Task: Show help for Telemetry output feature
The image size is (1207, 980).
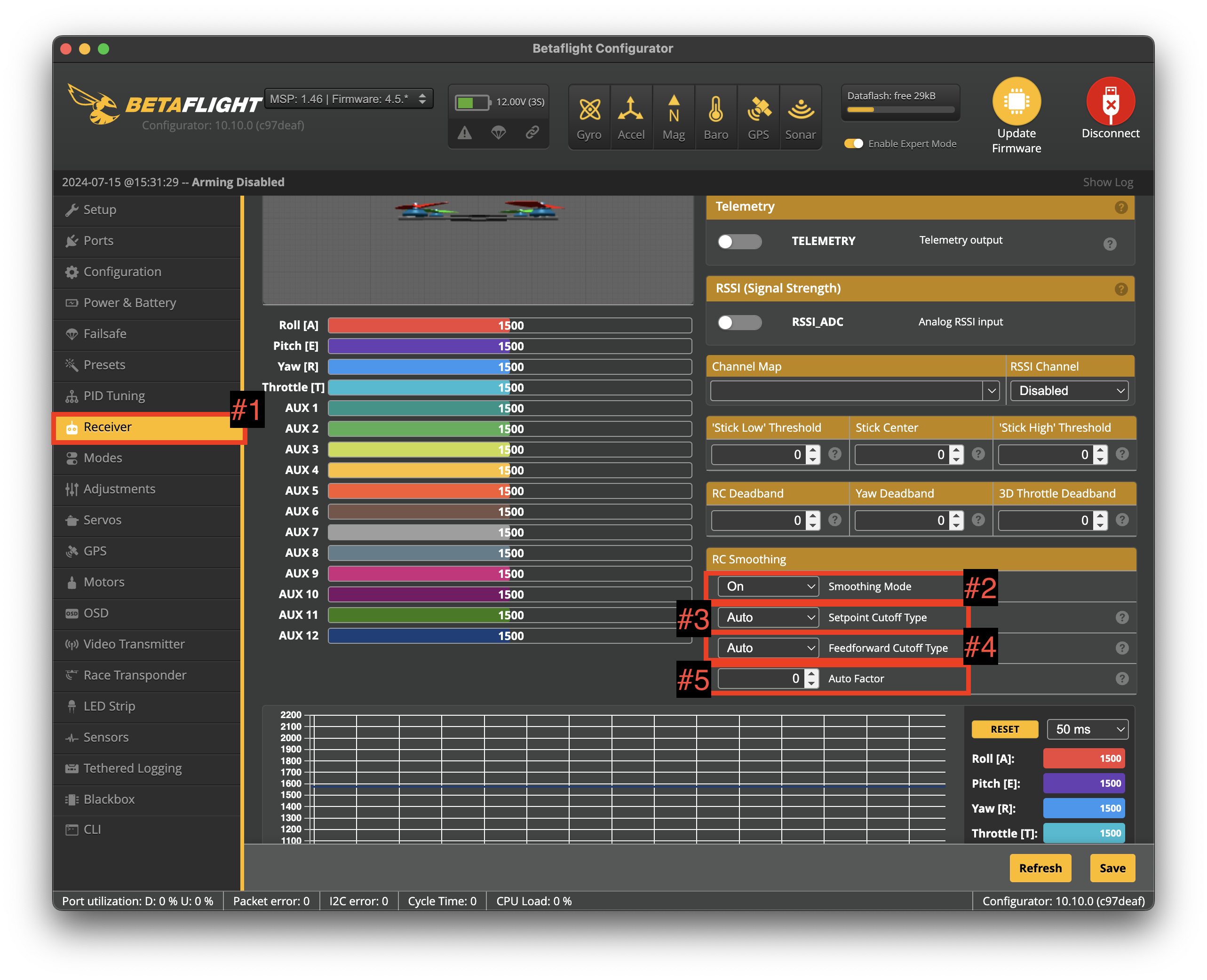Action: point(1109,244)
